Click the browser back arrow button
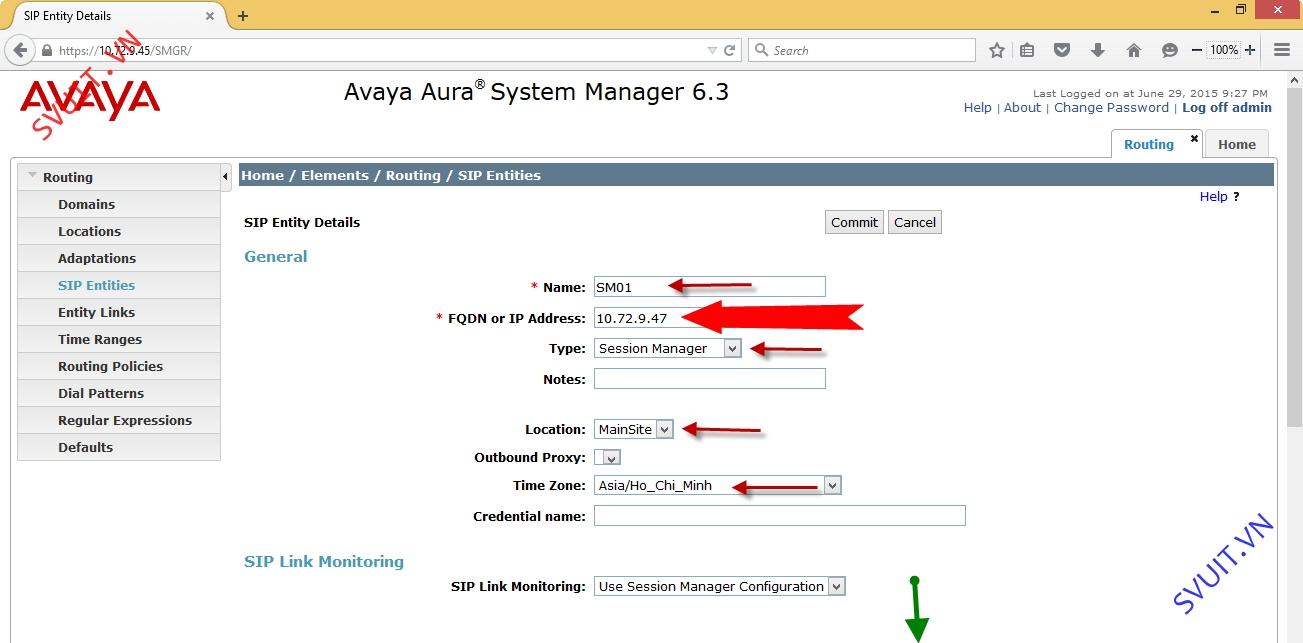 pos(20,50)
